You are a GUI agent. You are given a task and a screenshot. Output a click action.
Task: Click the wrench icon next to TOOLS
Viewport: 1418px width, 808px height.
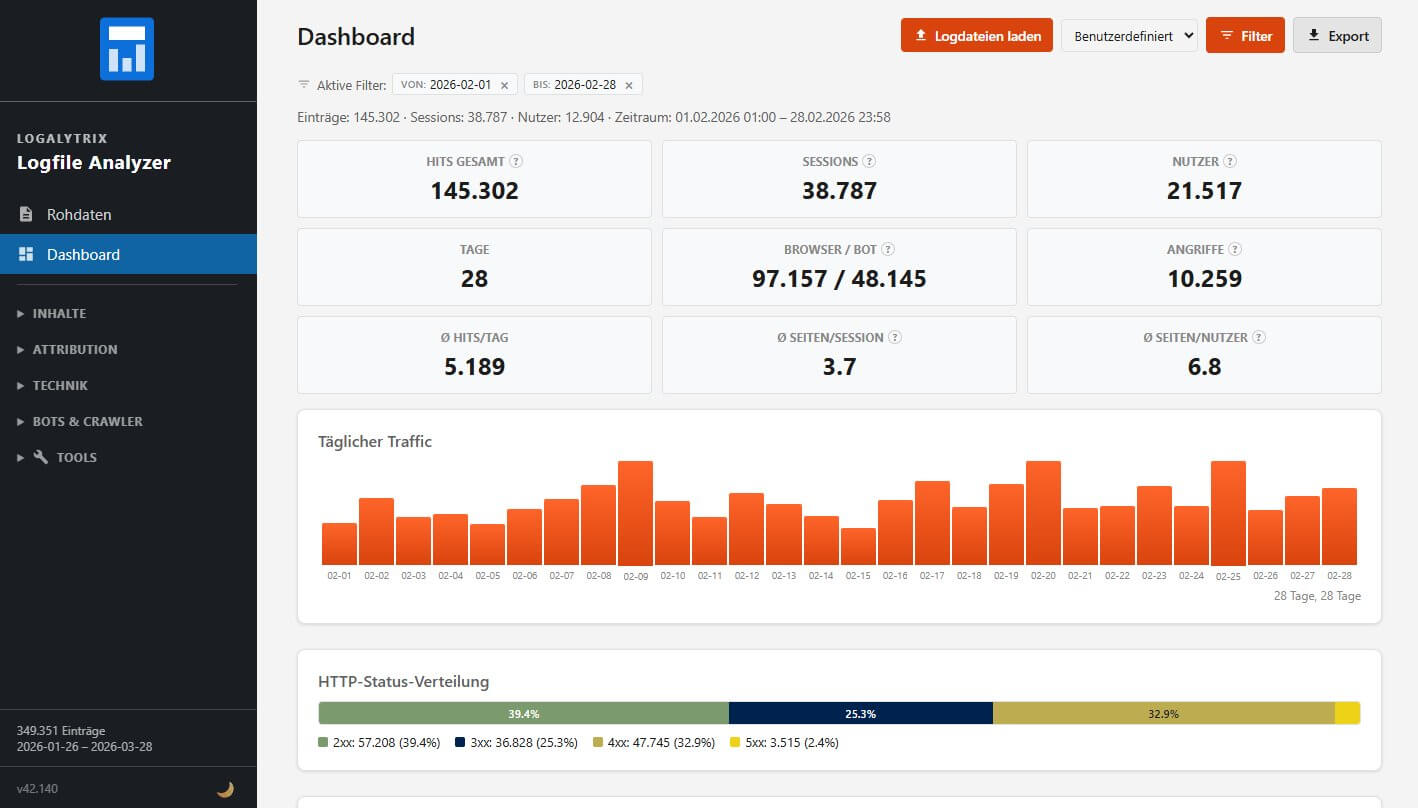click(x=40, y=457)
